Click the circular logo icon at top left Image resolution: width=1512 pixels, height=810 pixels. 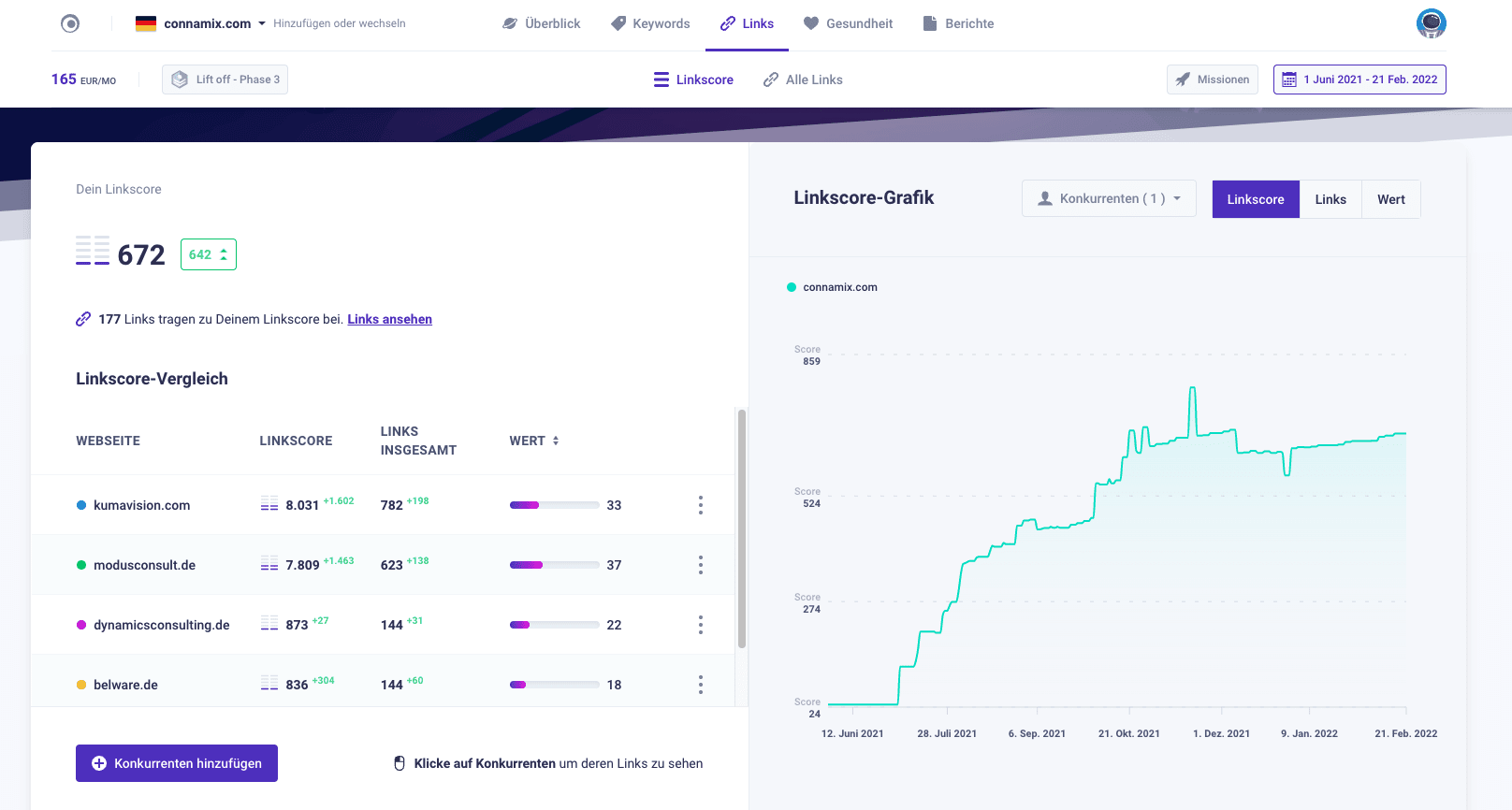click(x=70, y=23)
